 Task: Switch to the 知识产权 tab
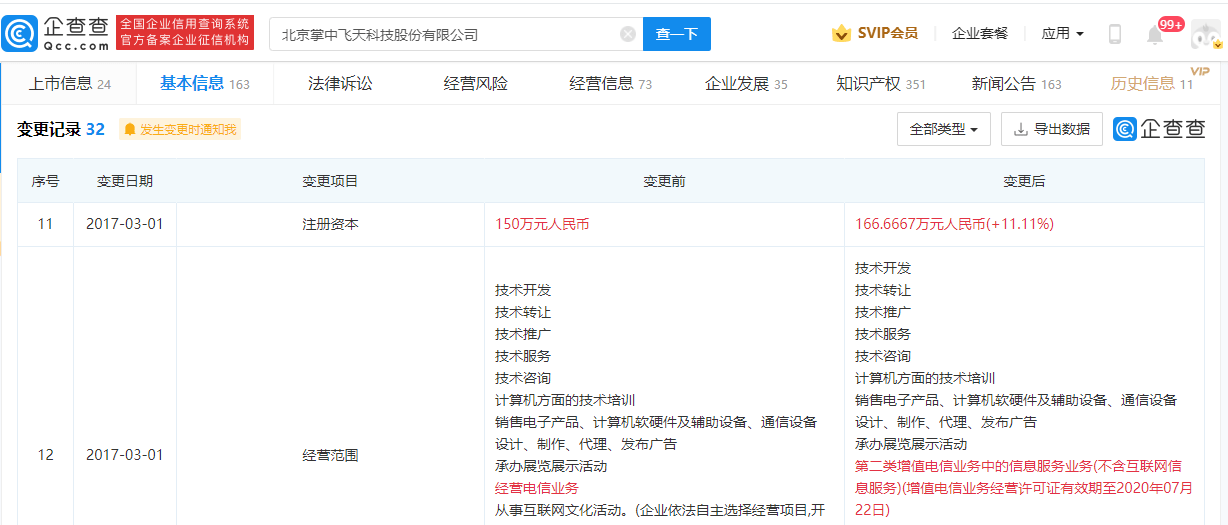(x=881, y=83)
